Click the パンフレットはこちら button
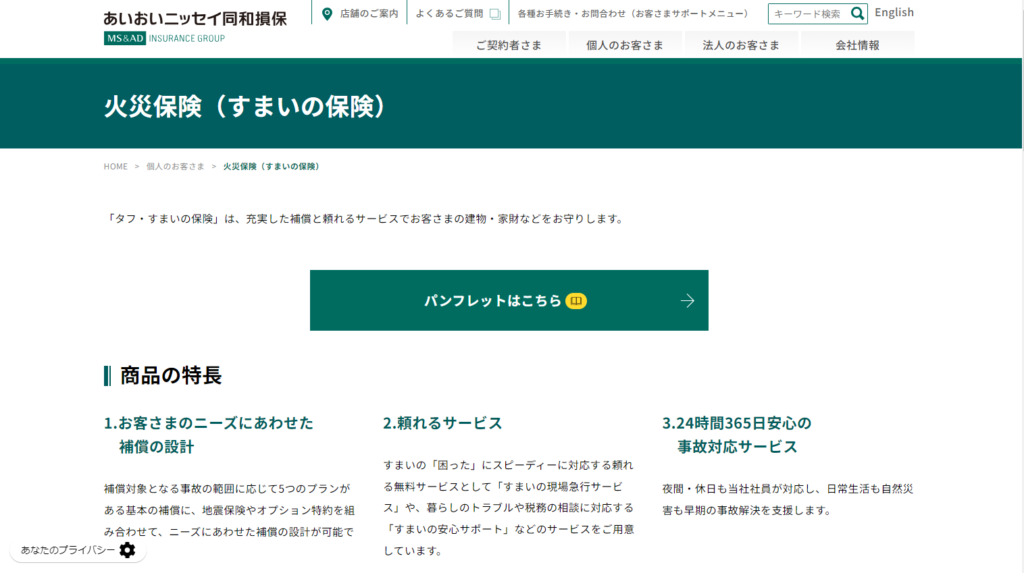 click(x=509, y=301)
